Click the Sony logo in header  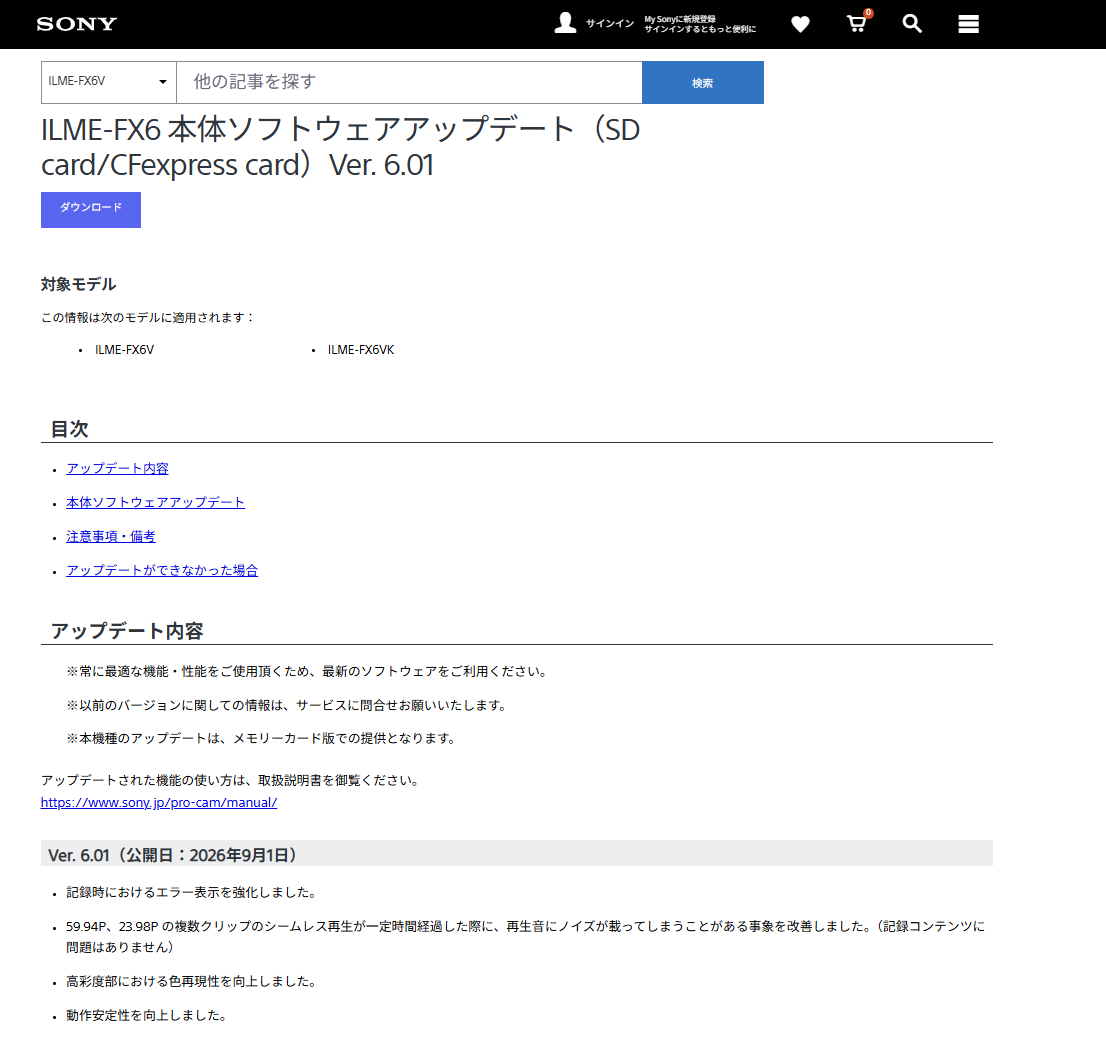76,24
